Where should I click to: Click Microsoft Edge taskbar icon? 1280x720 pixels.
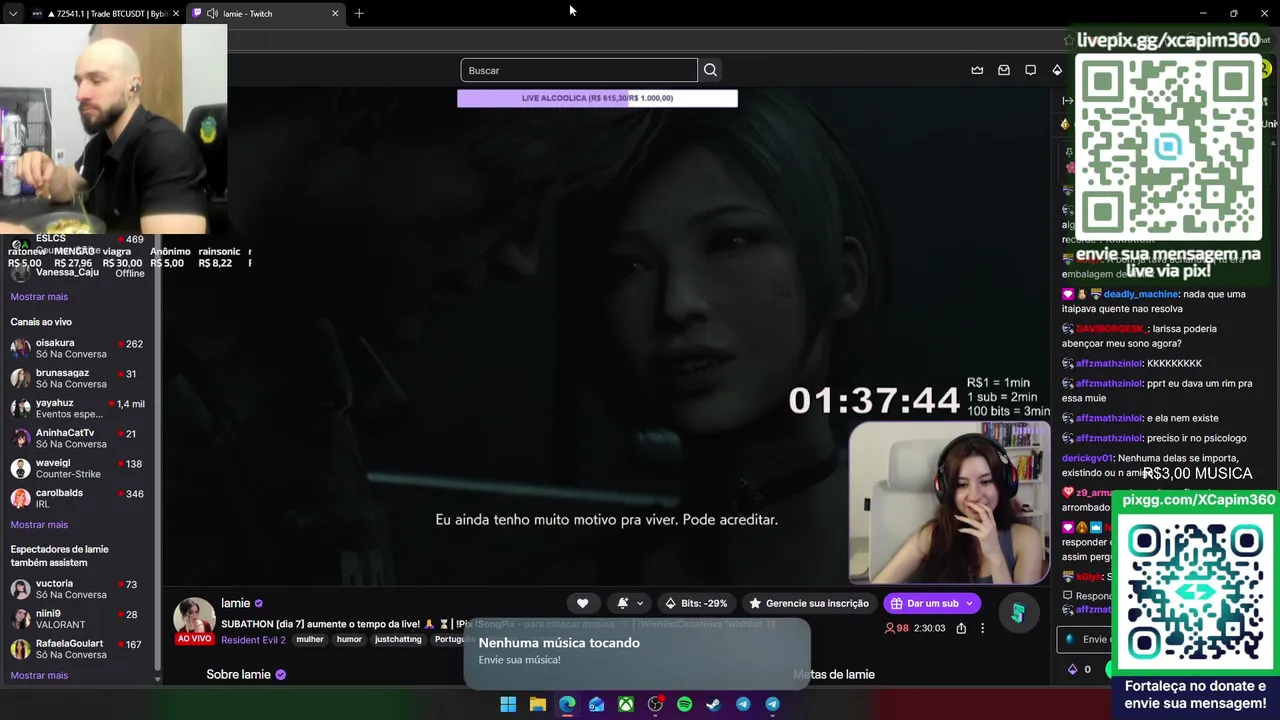(567, 704)
